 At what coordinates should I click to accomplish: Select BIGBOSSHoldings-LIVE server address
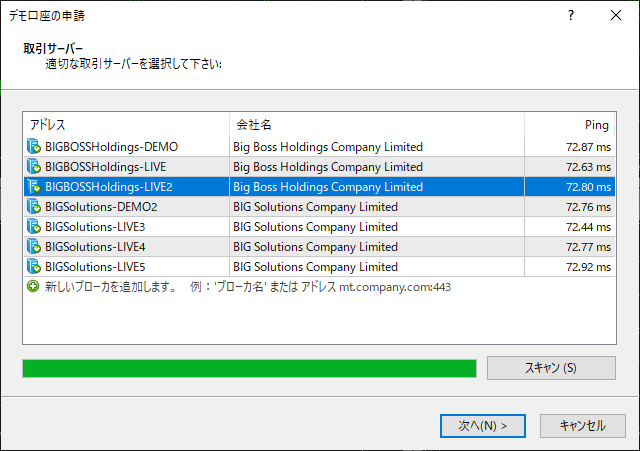105,167
